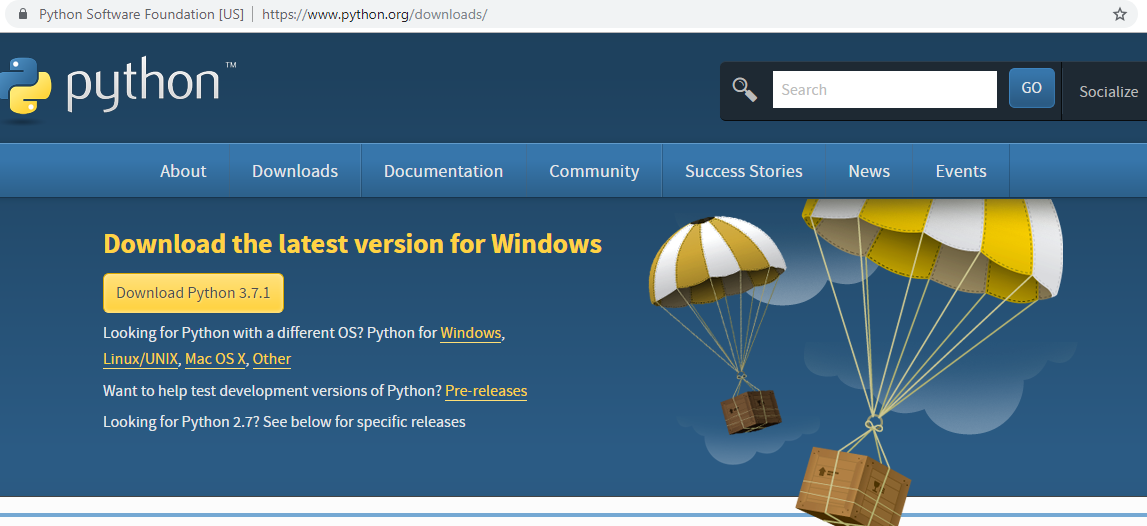View site security via the padlock icon
The height and width of the screenshot is (526, 1147).
coord(23,14)
